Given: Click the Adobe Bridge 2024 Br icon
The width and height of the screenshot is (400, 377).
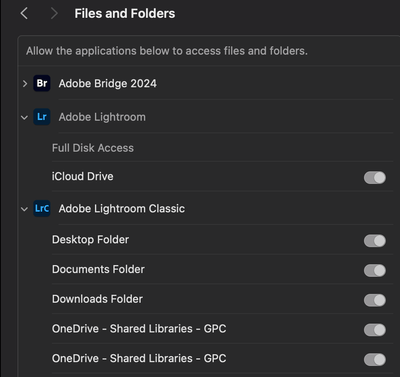Looking at the screenshot, I should (42, 83).
